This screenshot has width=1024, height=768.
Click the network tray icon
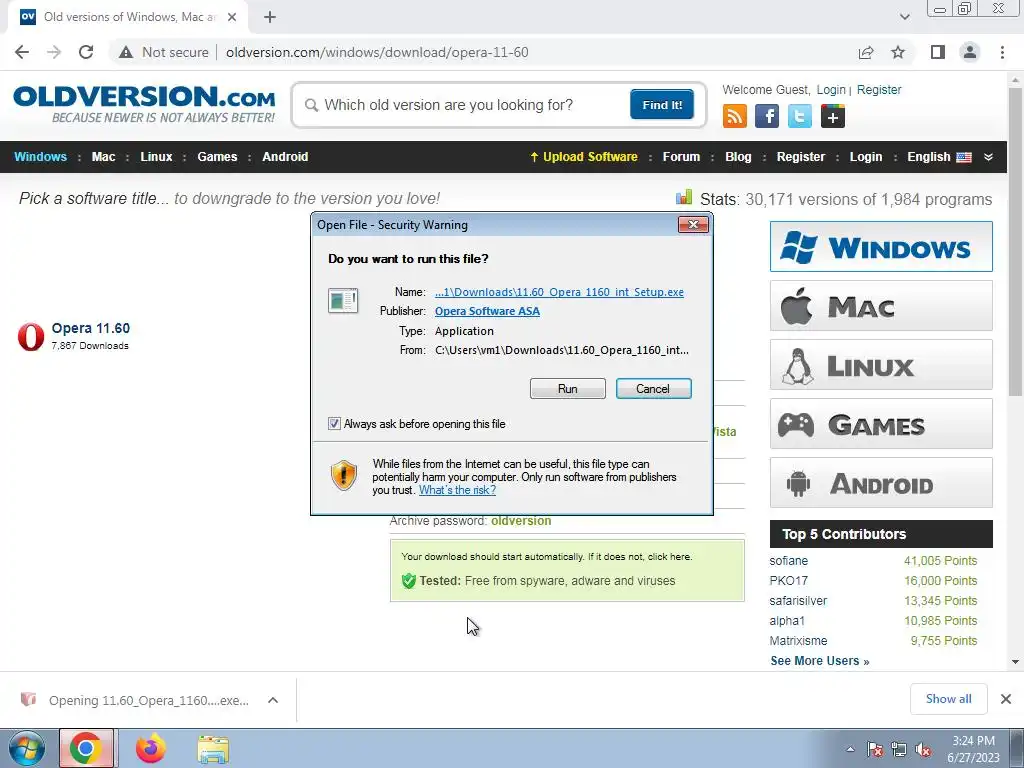click(899, 750)
